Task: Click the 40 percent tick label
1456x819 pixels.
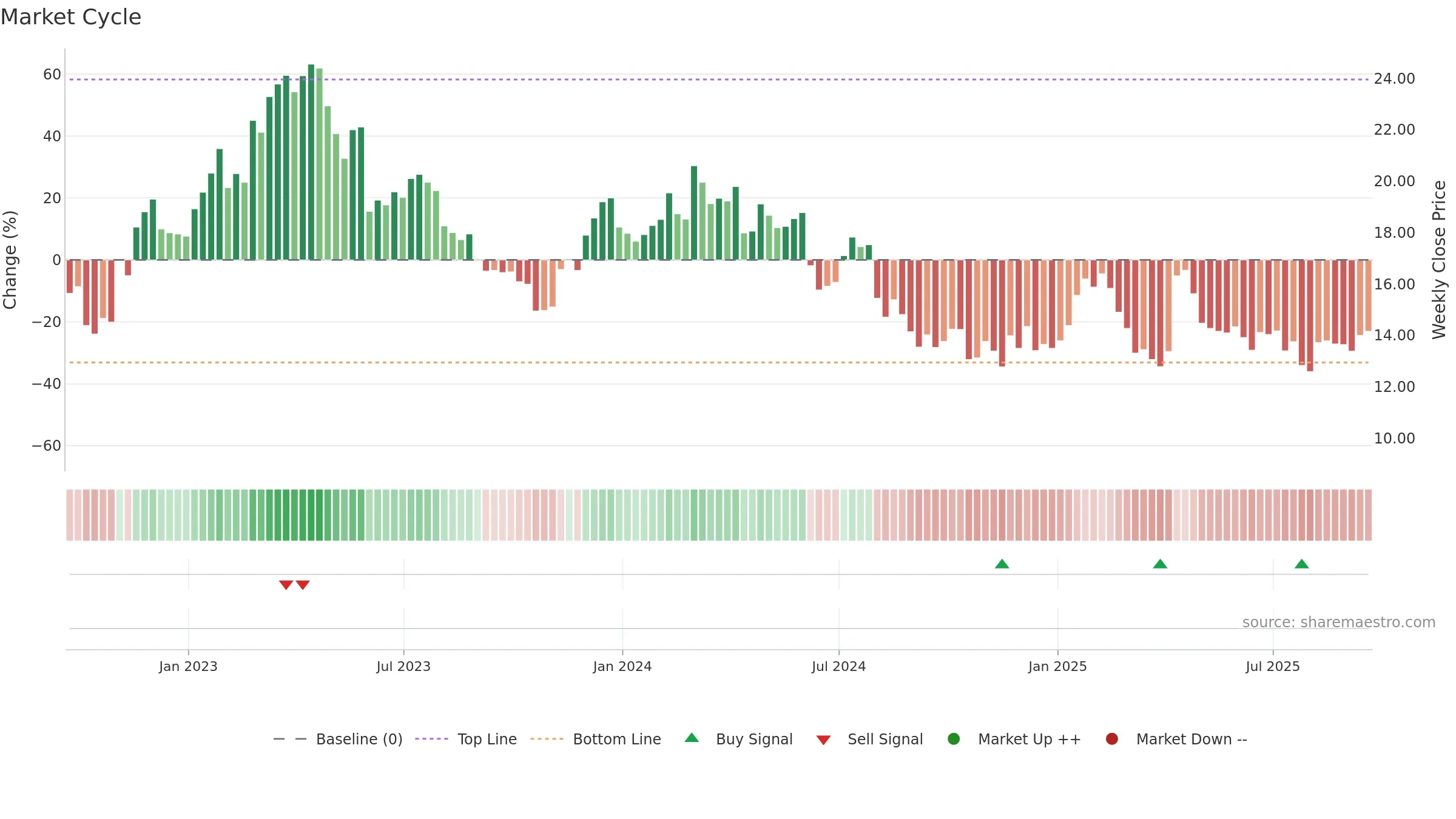Action: 52,136
